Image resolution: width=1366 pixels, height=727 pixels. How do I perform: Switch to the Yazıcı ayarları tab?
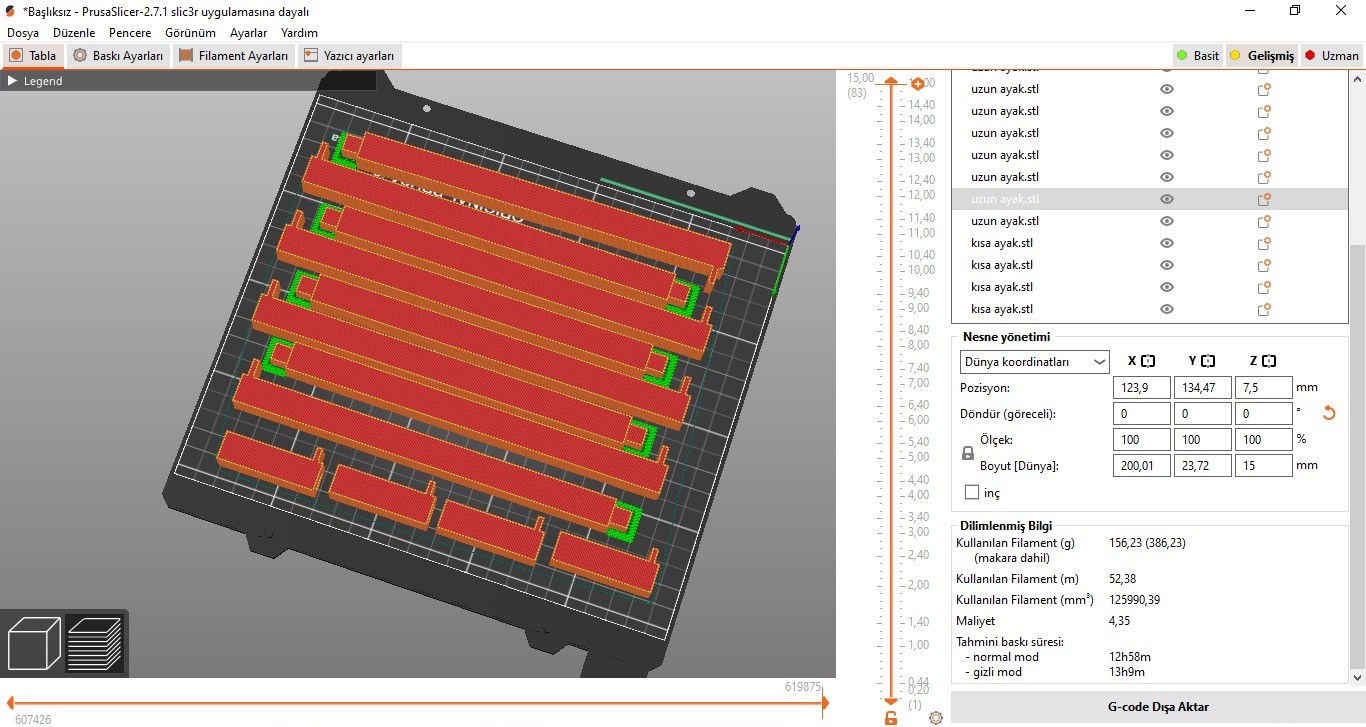(x=349, y=56)
